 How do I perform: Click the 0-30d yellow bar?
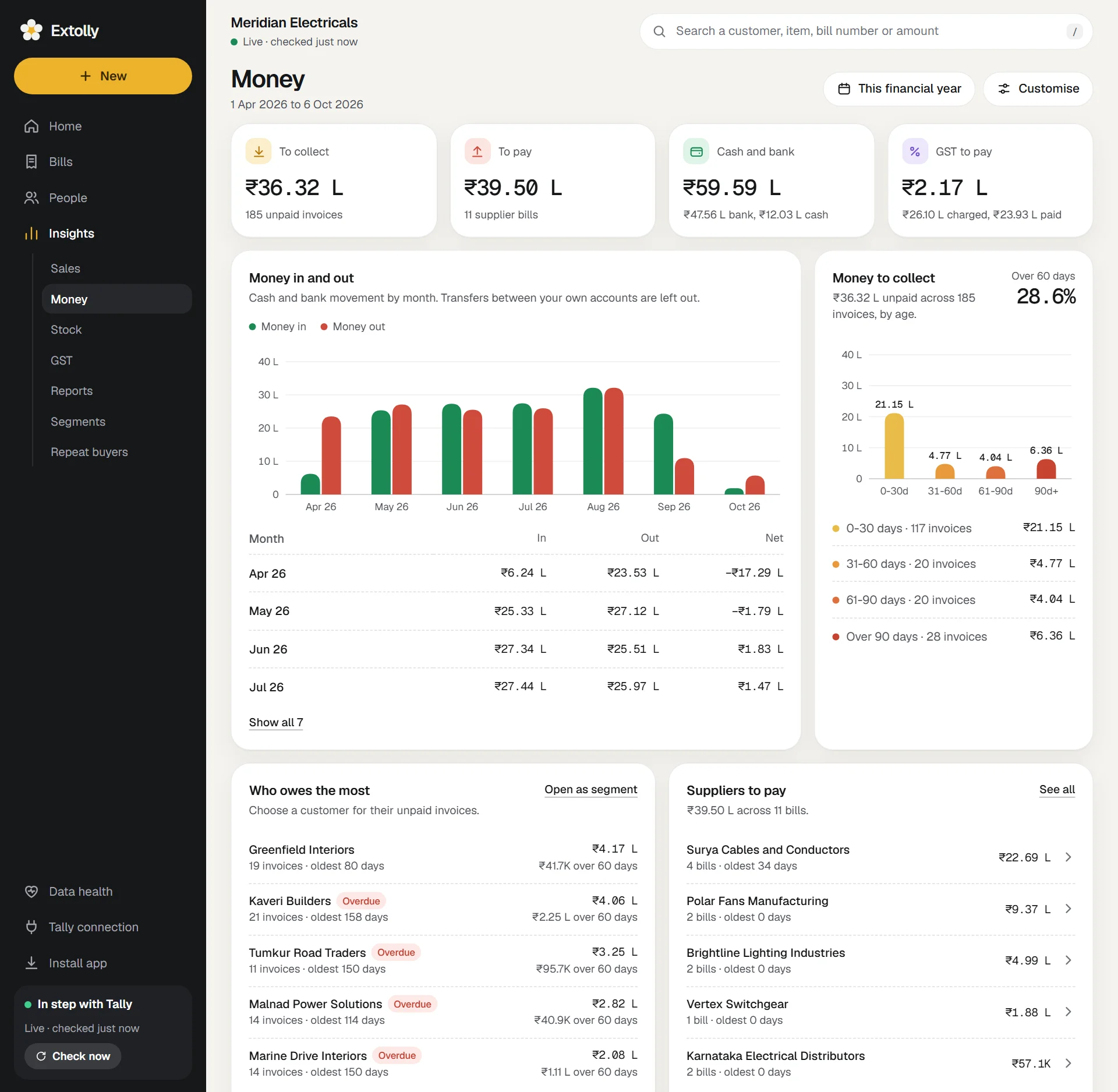894,446
